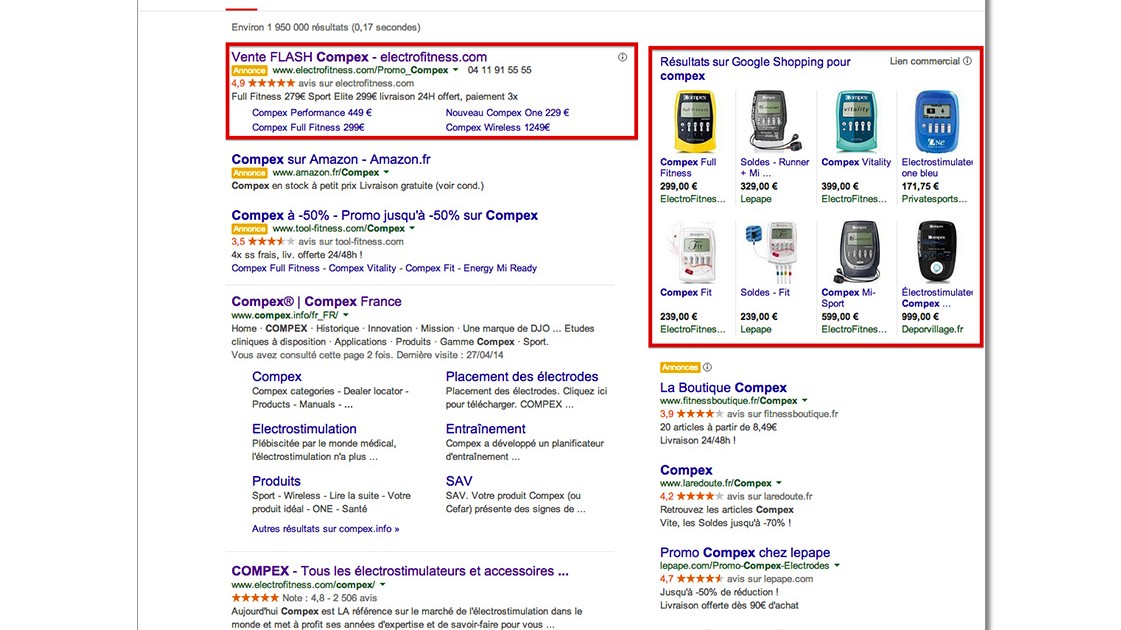Open black 999,00 € electrostimulator image

936,252
